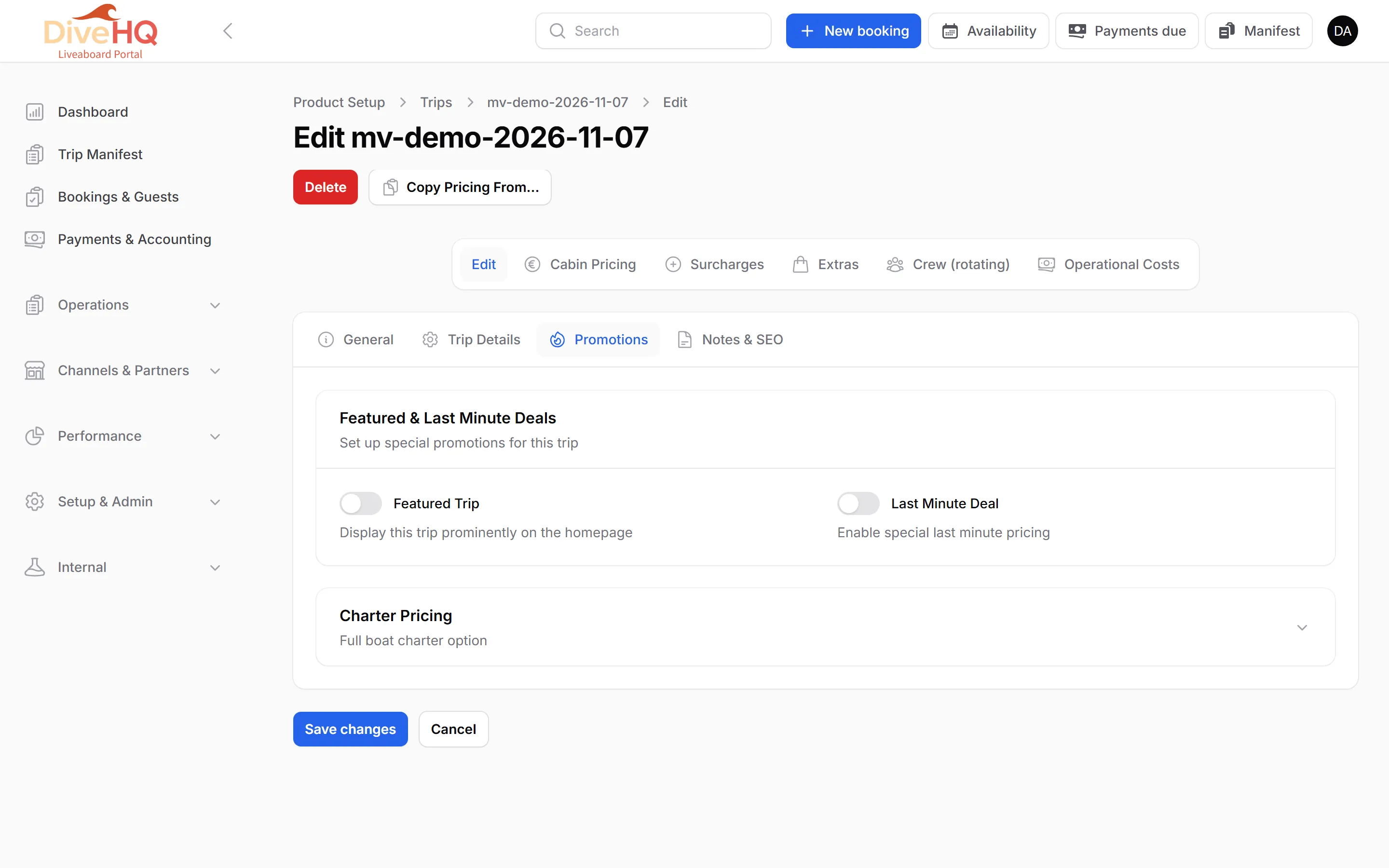Click the Bookings & Guests clipboard icon
This screenshot has height=868, width=1389.
click(34, 197)
